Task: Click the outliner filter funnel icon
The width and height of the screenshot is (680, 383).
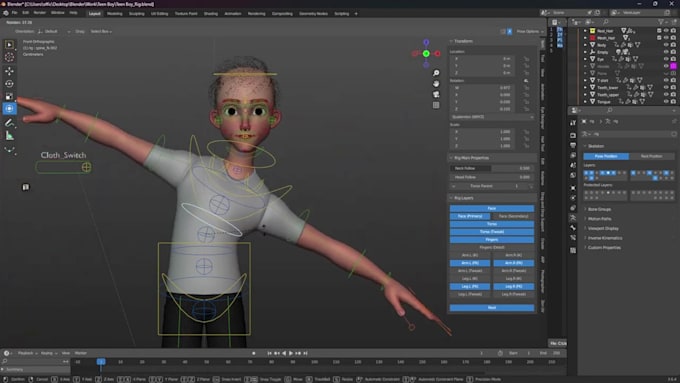Action: [x=661, y=22]
